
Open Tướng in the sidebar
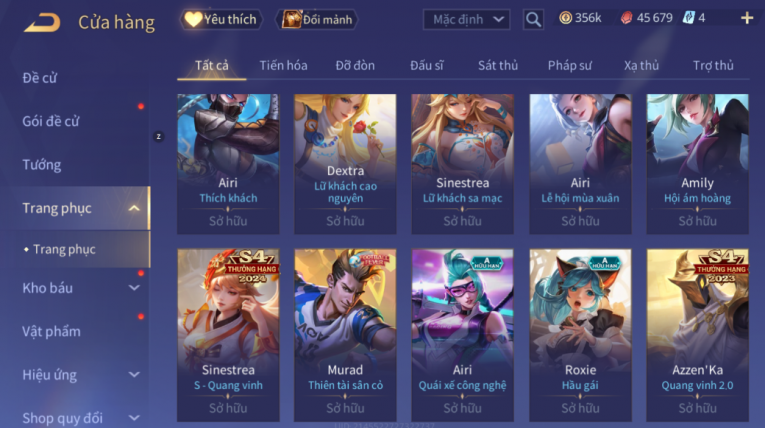click(x=42, y=165)
